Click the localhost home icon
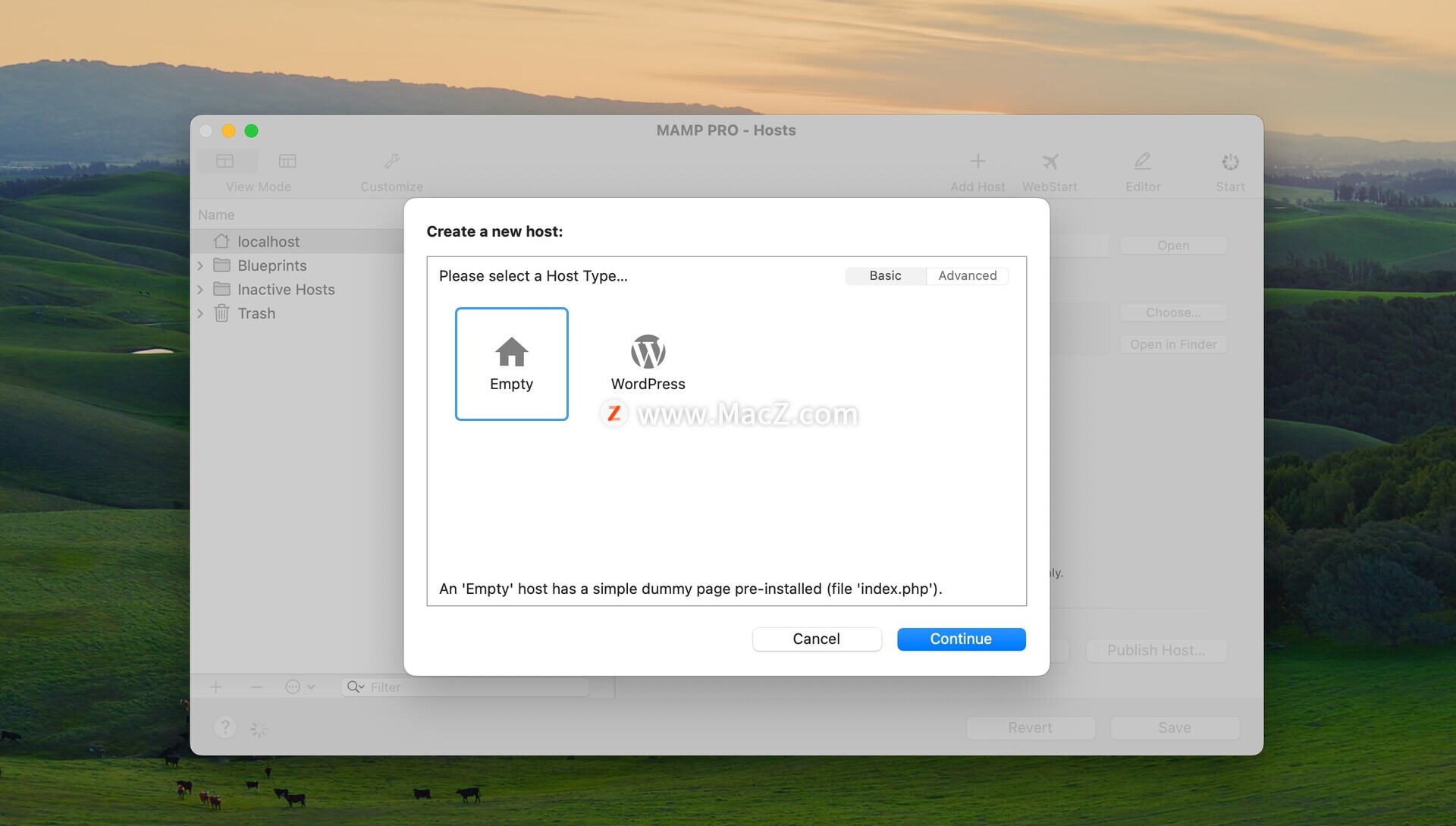The height and width of the screenshot is (826, 1456). point(221,241)
